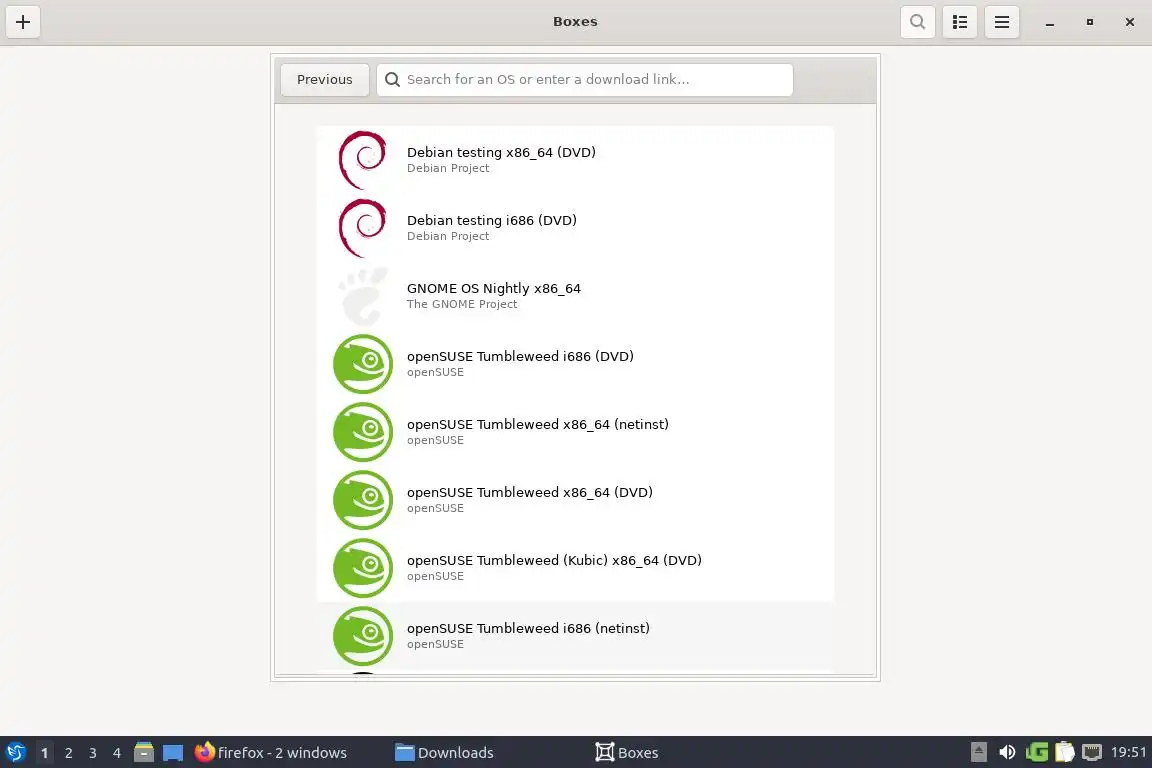Close the Boxes window
Image resolution: width=1152 pixels, height=768 pixels.
point(1130,22)
